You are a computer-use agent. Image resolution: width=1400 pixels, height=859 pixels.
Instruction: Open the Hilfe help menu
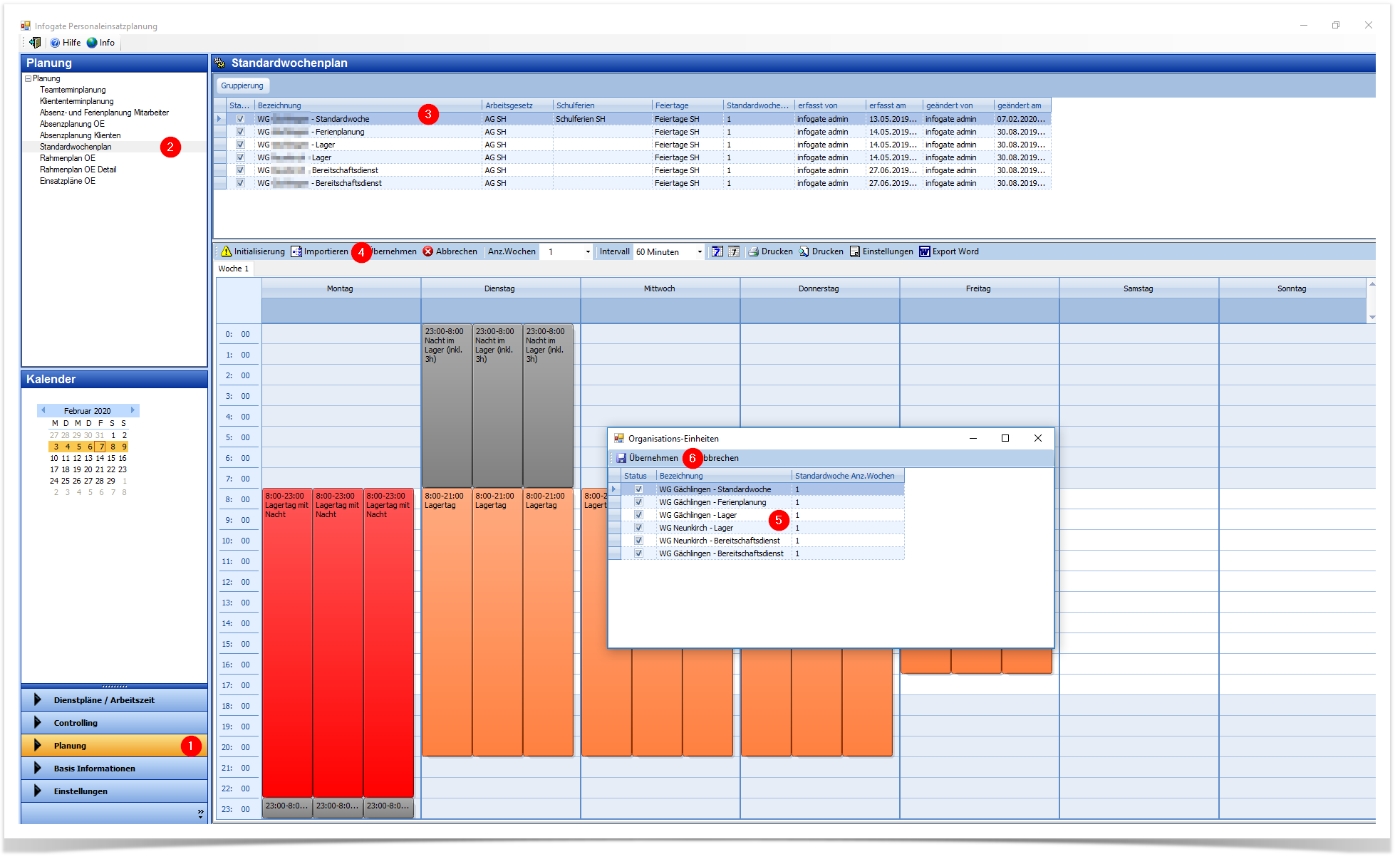[x=66, y=43]
